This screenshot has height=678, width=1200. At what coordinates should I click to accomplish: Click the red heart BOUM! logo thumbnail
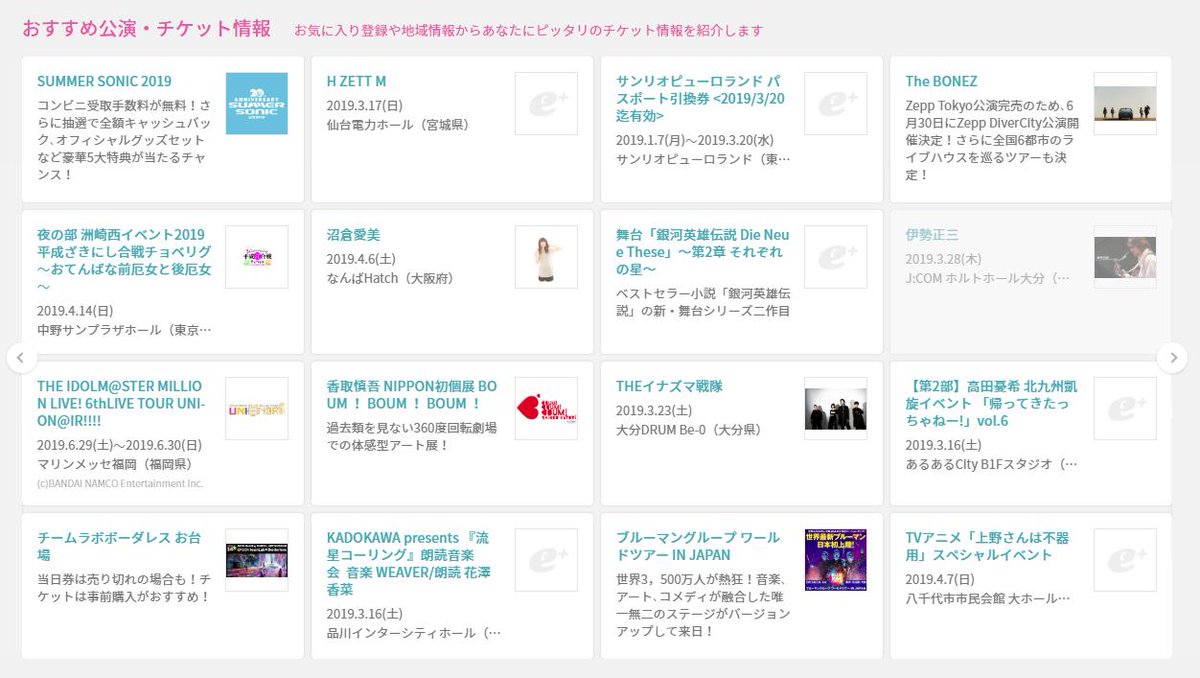tap(546, 408)
